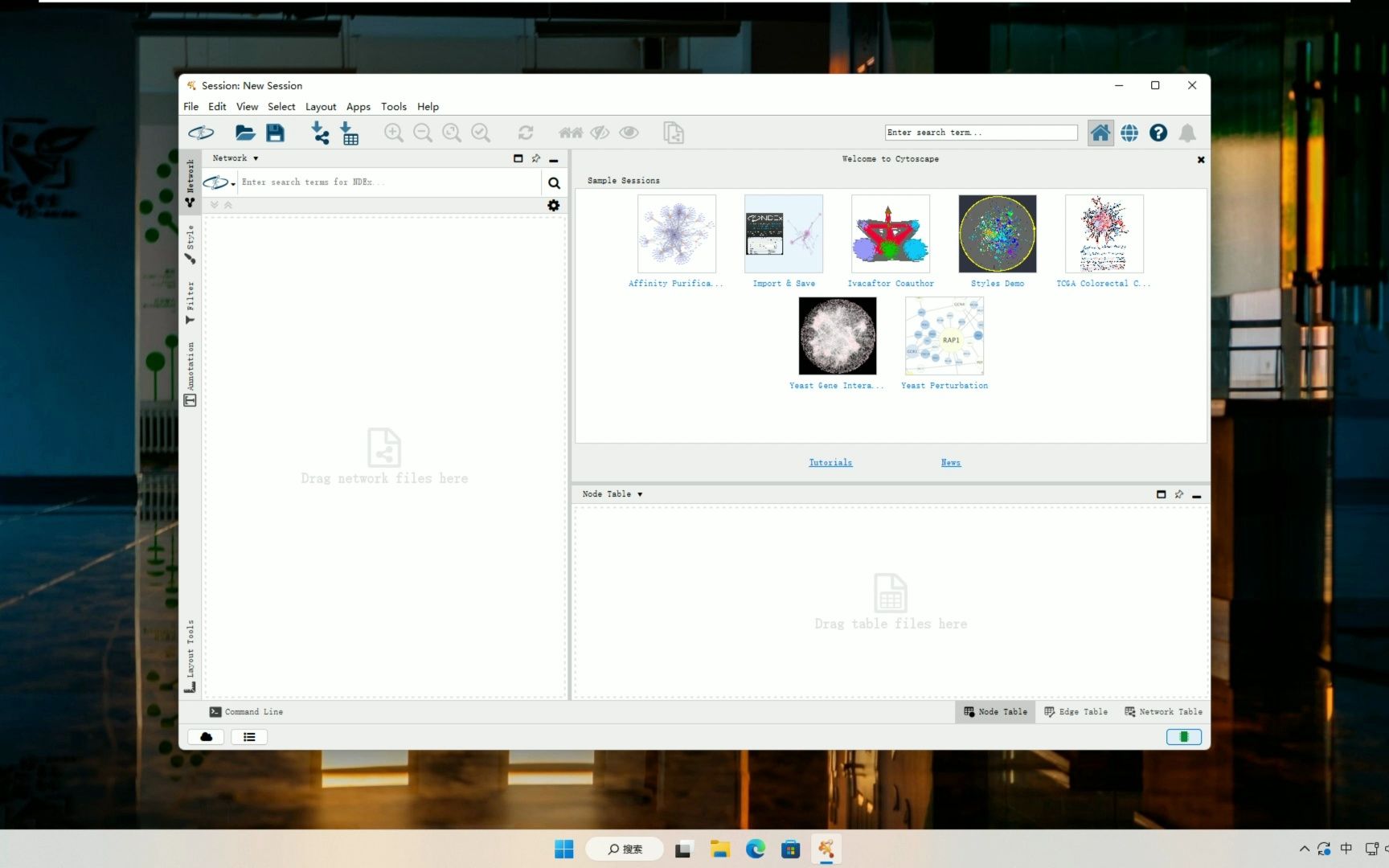Open the File menu

click(x=191, y=106)
